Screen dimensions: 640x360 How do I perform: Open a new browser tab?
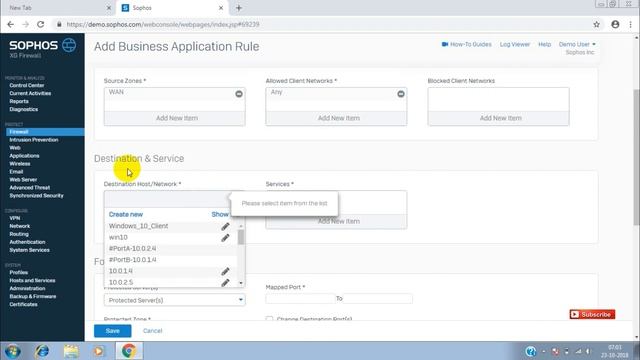click(239, 8)
